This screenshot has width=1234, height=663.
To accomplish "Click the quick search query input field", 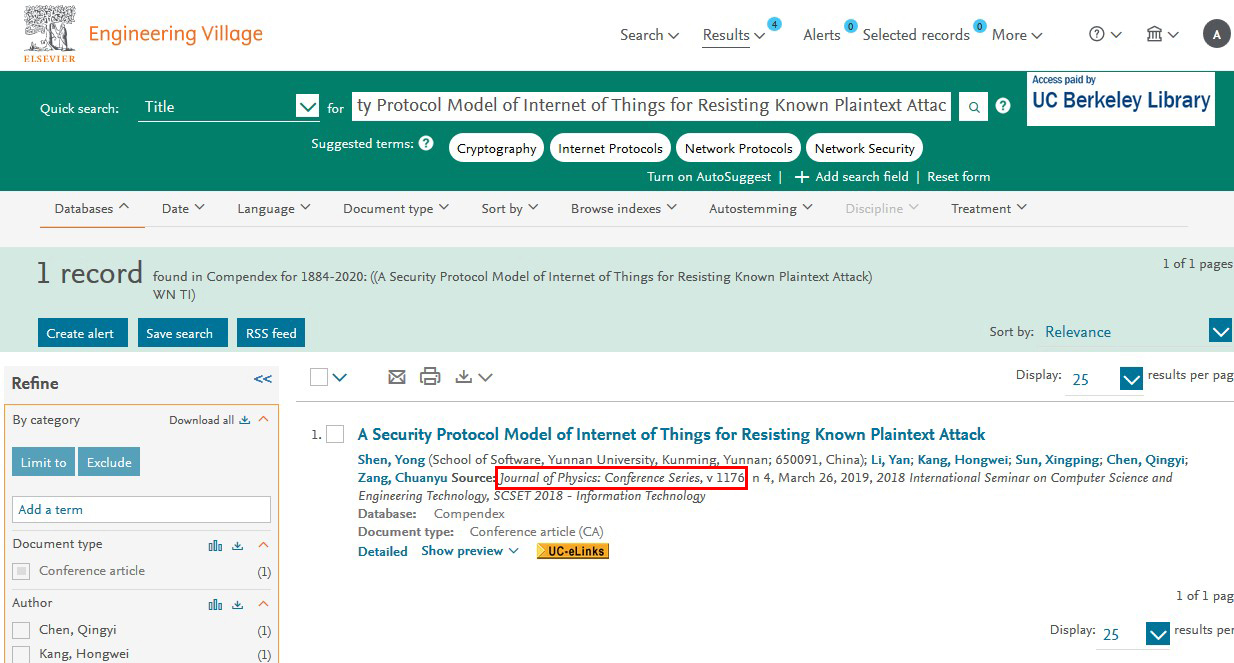I will click(x=651, y=106).
